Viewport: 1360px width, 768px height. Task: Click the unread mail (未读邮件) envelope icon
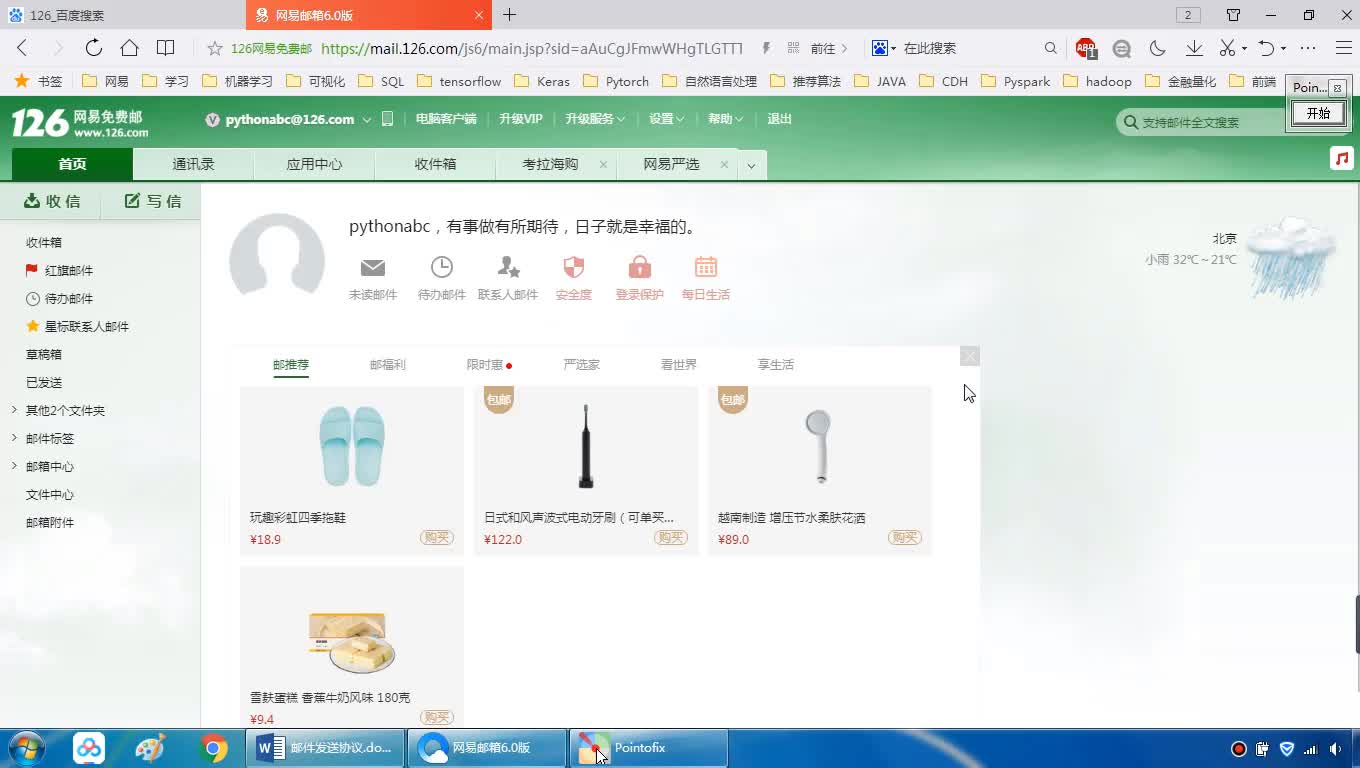point(373,268)
